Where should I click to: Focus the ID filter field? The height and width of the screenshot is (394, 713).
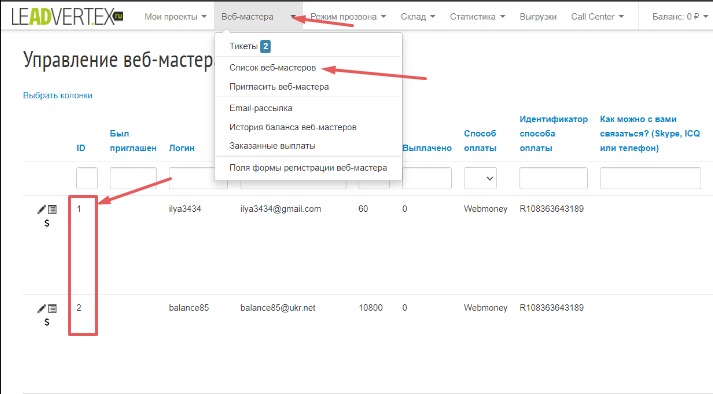(x=87, y=178)
